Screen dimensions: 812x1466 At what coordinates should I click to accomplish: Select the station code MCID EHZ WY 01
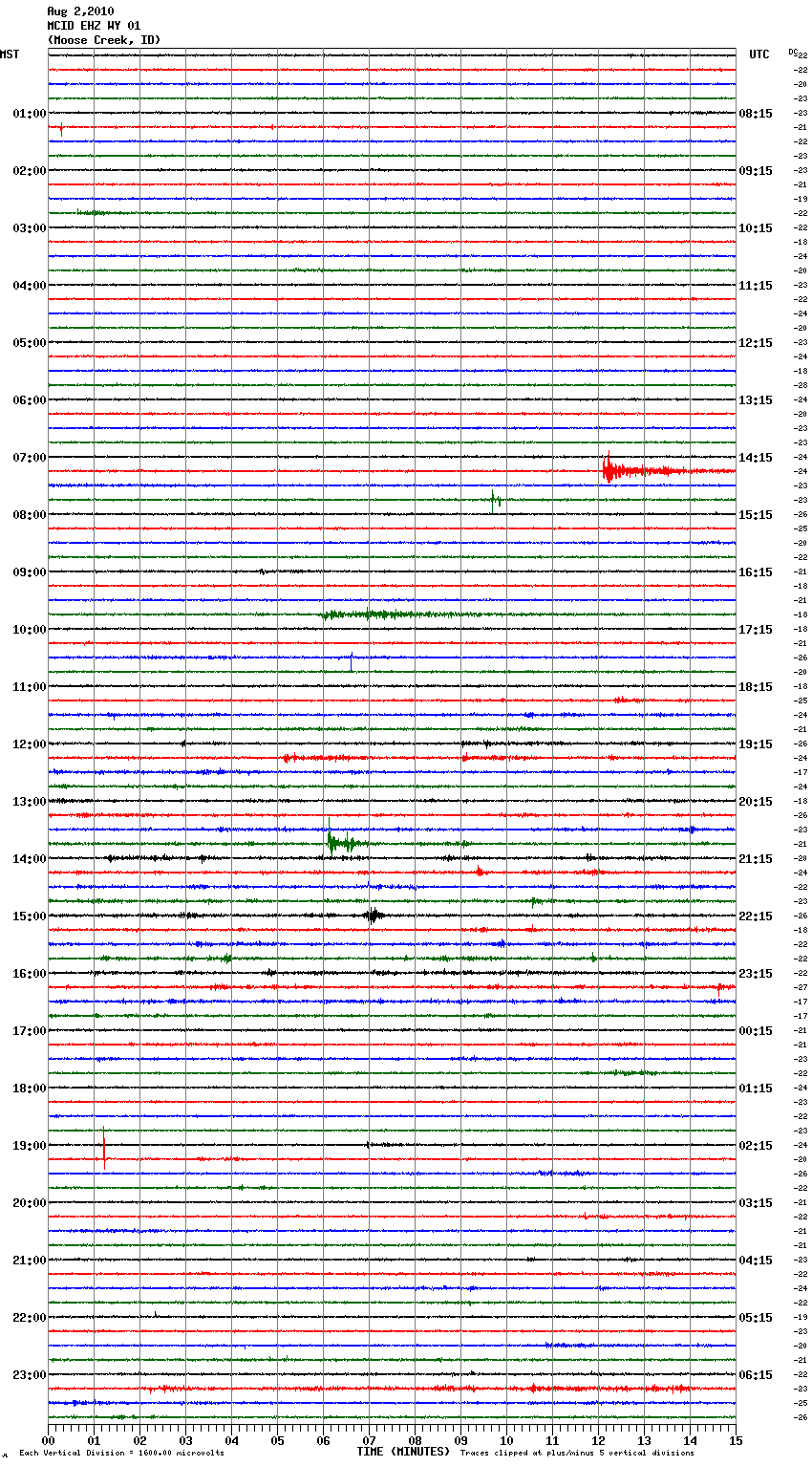click(x=94, y=26)
